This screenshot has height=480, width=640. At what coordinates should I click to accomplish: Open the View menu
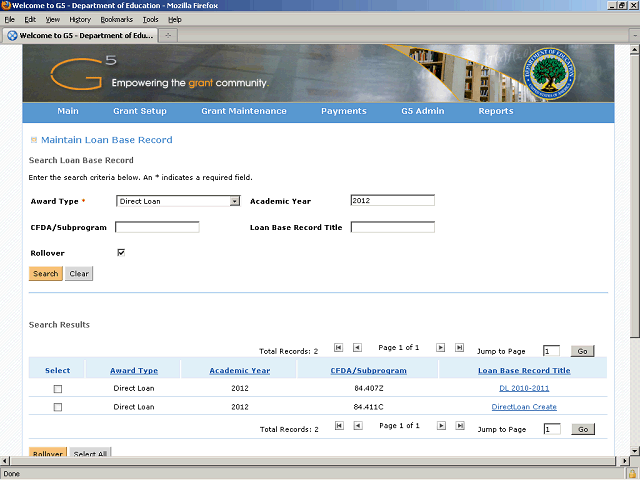pyautogui.click(x=53, y=20)
